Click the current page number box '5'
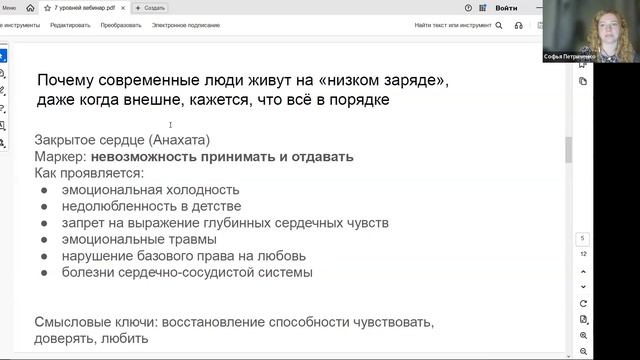Viewport: 640px width, 360px height. [582, 239]
